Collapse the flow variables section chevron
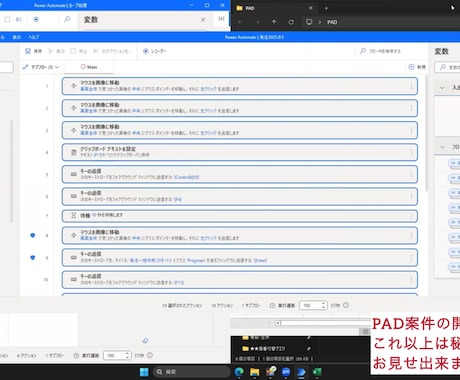This screenshot has height=380, width=460. (x=442, y=147)
